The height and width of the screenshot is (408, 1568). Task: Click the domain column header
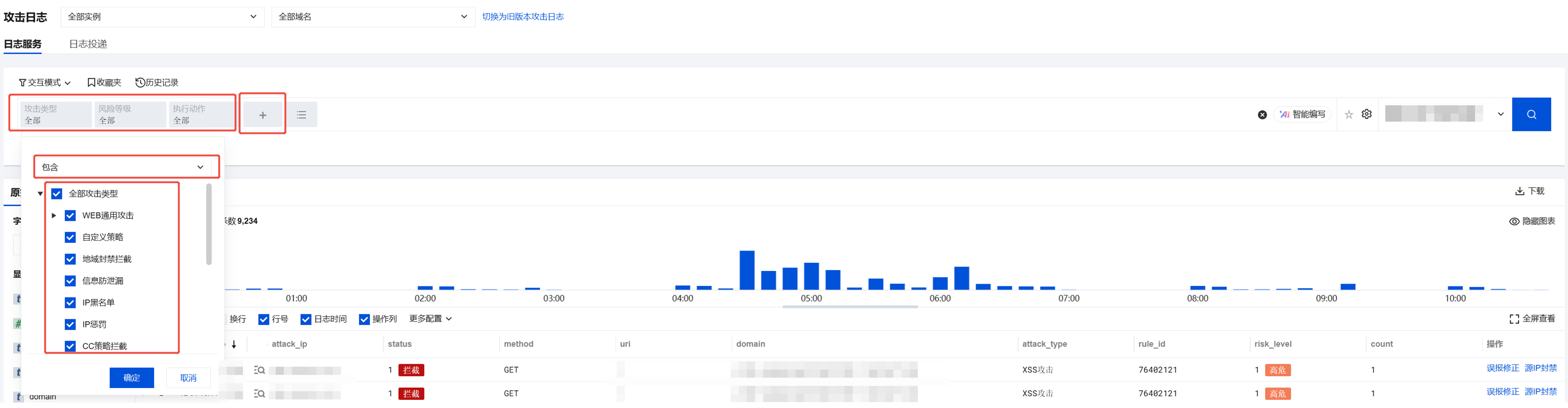(x=751, y=345)
